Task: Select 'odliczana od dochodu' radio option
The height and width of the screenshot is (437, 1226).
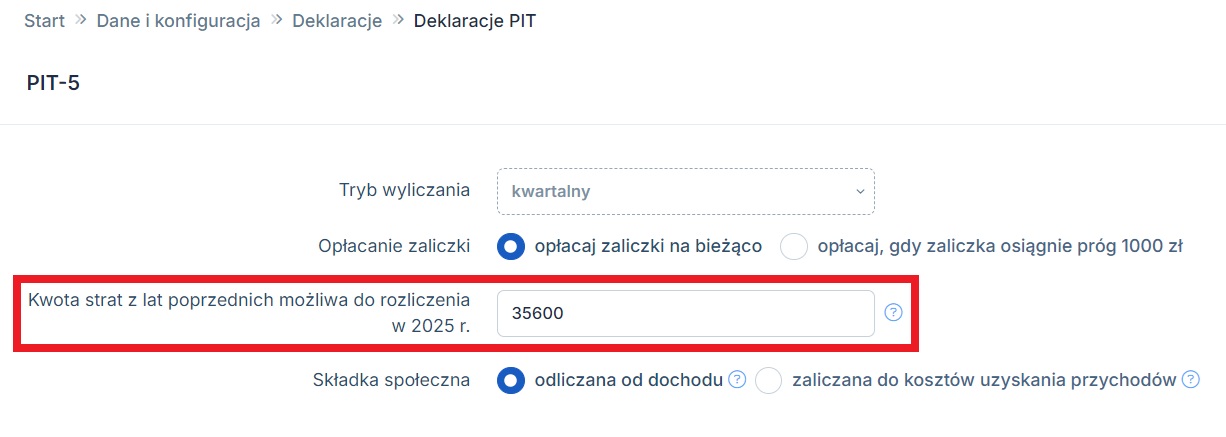Action: [511, 380]
